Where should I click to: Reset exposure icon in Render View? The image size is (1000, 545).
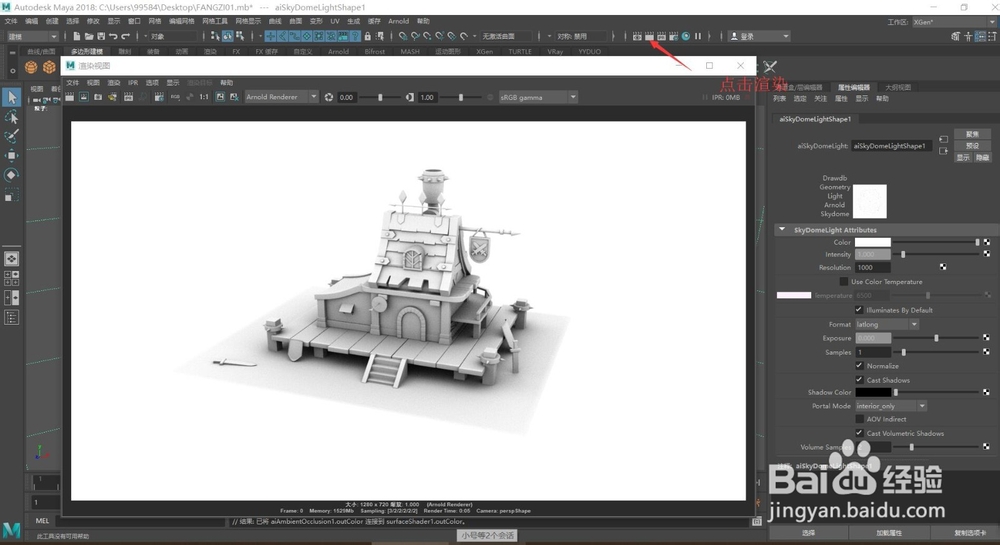[x=328, y=97]
